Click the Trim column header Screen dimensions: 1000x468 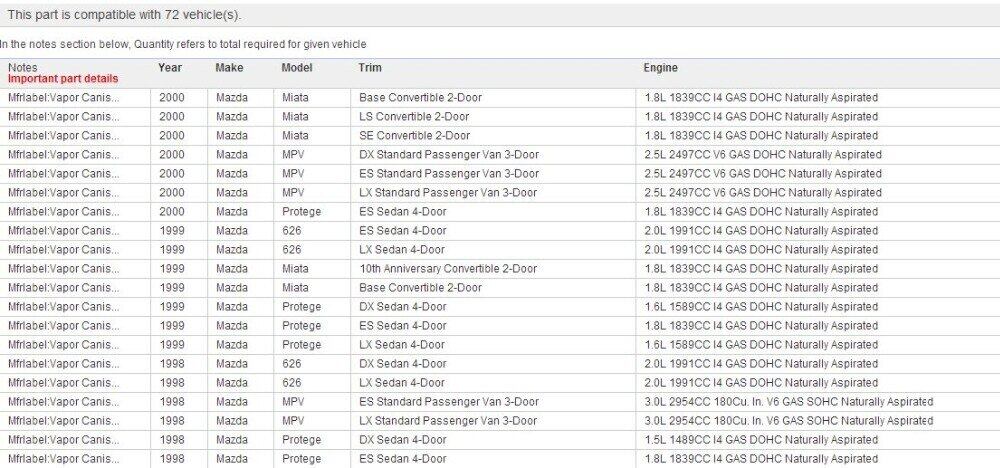click(x=370, y=68)
